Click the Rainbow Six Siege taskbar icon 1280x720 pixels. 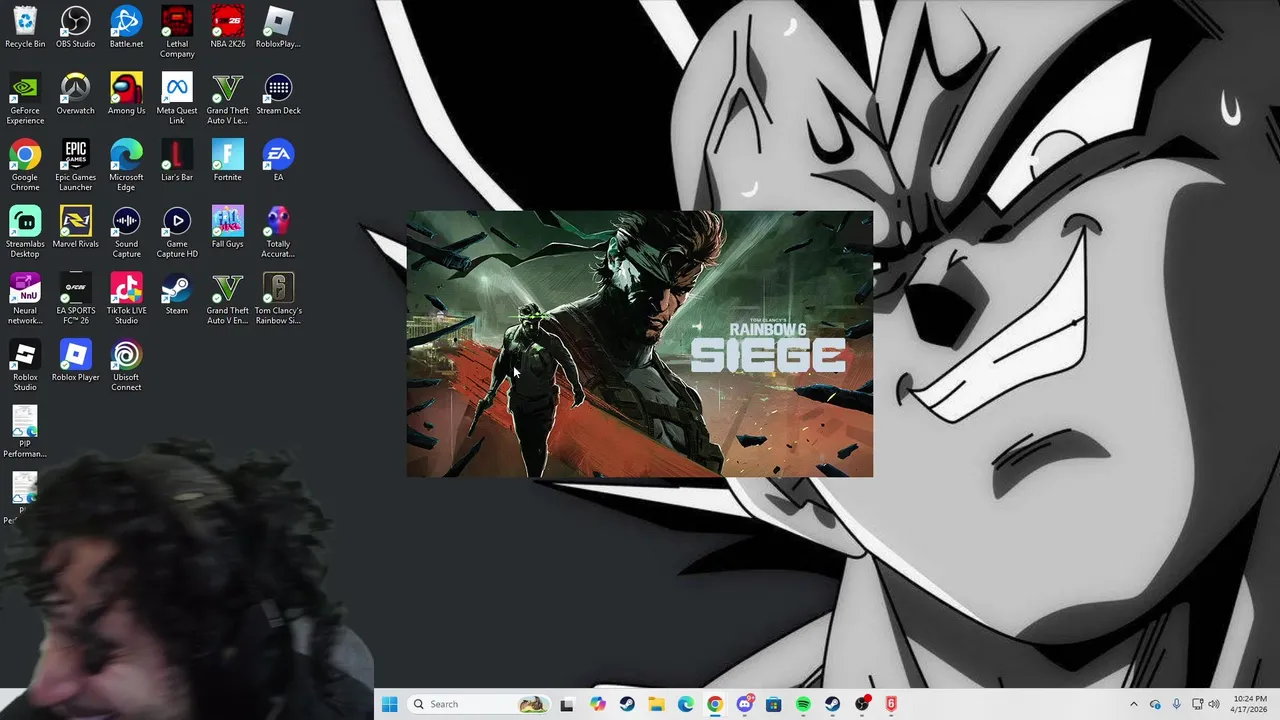coord(891,704)
